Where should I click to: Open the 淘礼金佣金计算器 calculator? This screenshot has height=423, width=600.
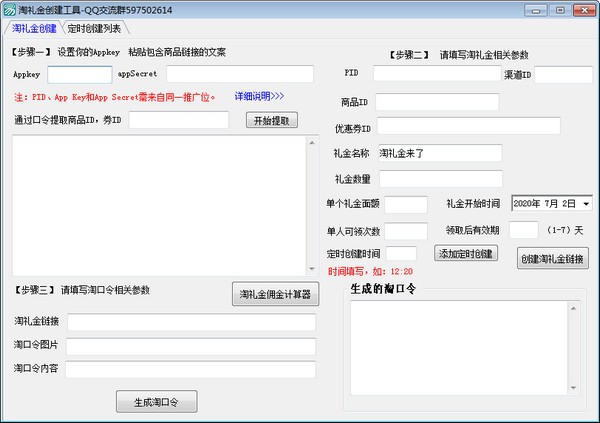[x=275, y=295]
